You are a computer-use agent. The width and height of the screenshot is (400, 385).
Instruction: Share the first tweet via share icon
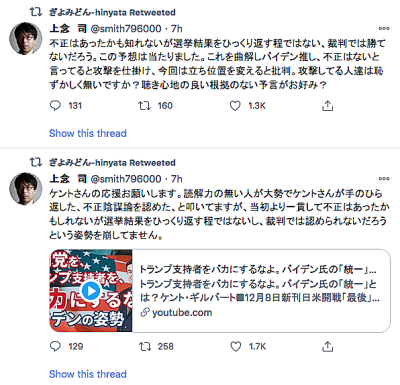(x=327, y=106)
